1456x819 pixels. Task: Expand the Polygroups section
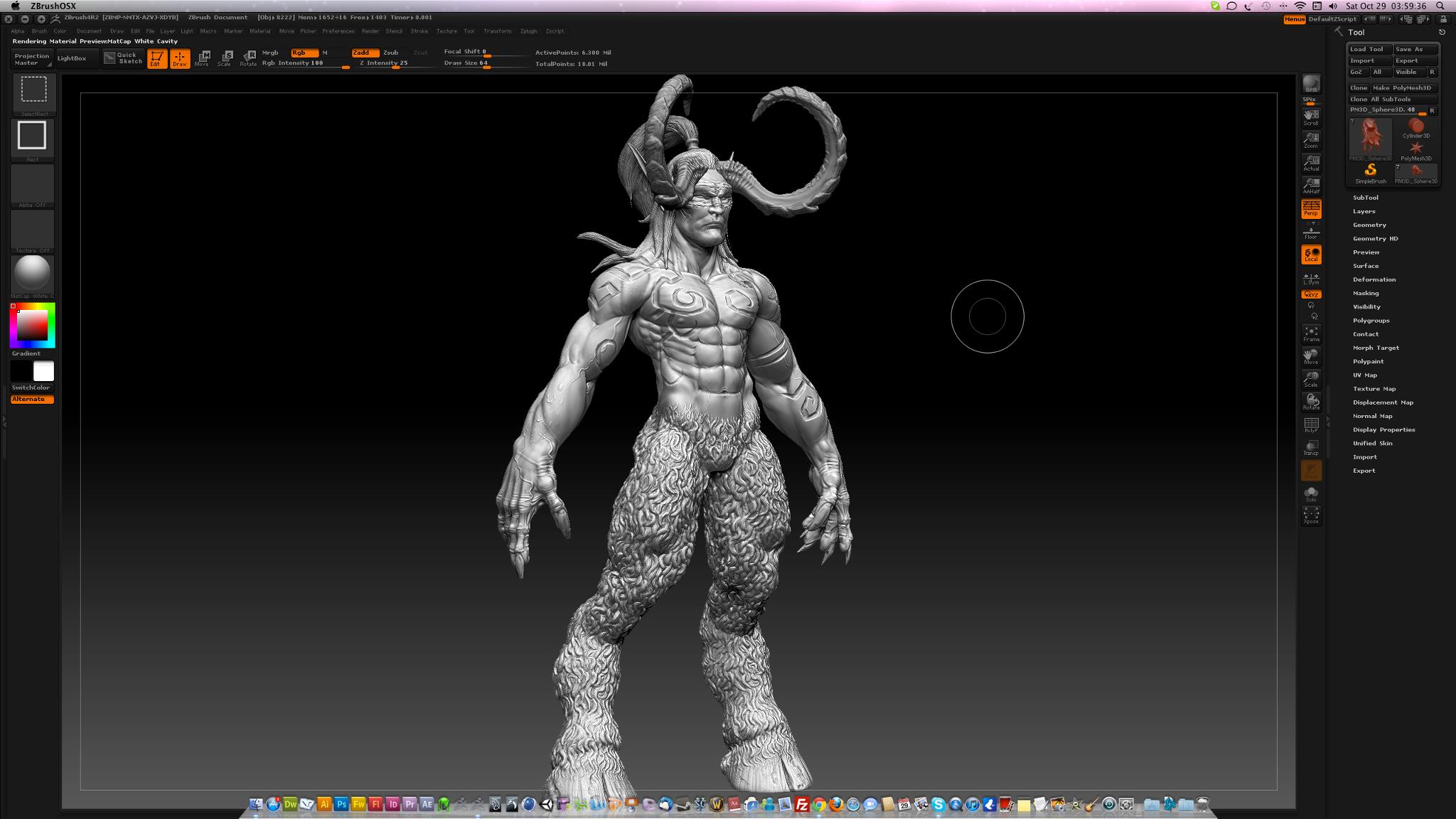(1371, 321)
